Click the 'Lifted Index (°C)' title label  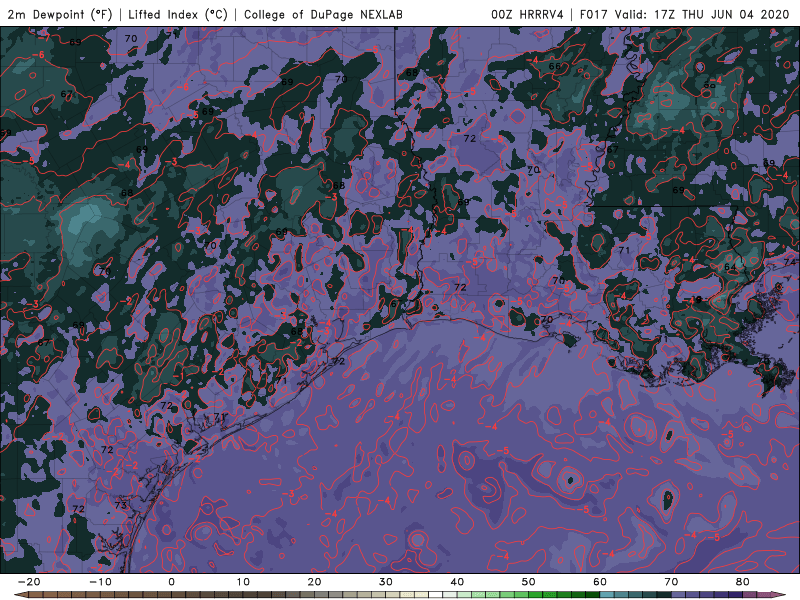point(178,14)
